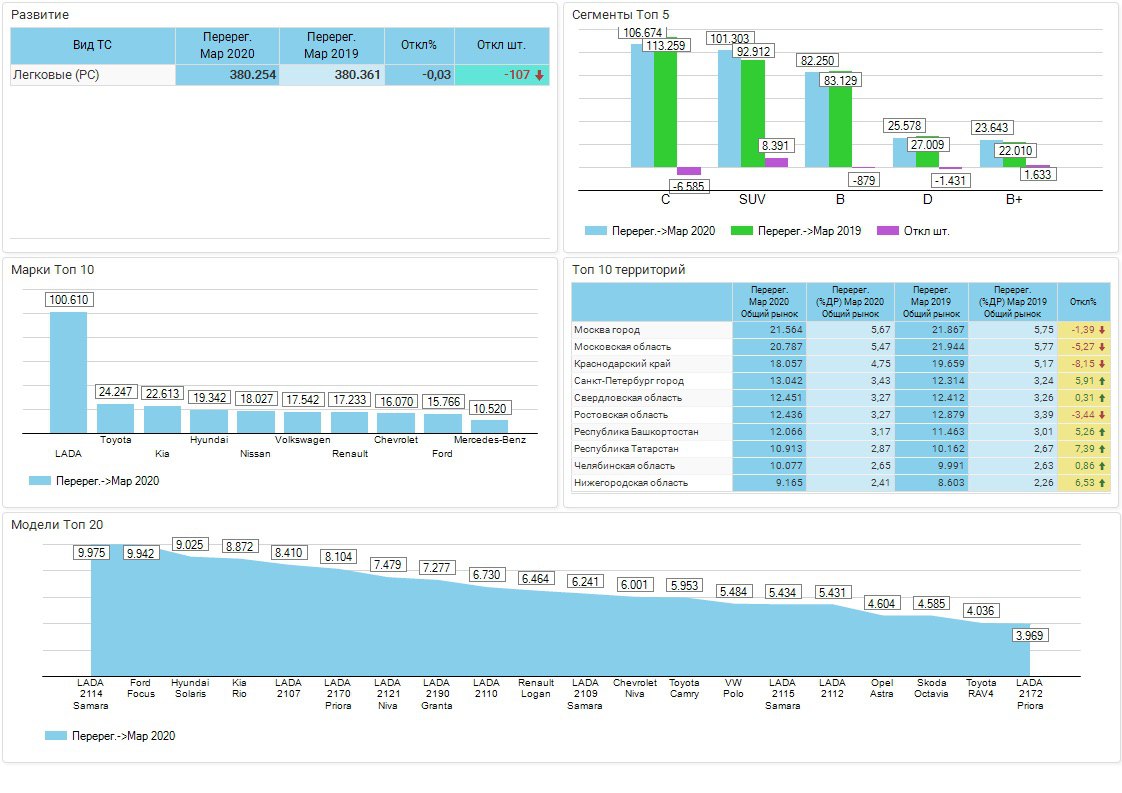The image size is (1122, 793).
Task: Click the Откл% header in territories table
Action: 1083,302
